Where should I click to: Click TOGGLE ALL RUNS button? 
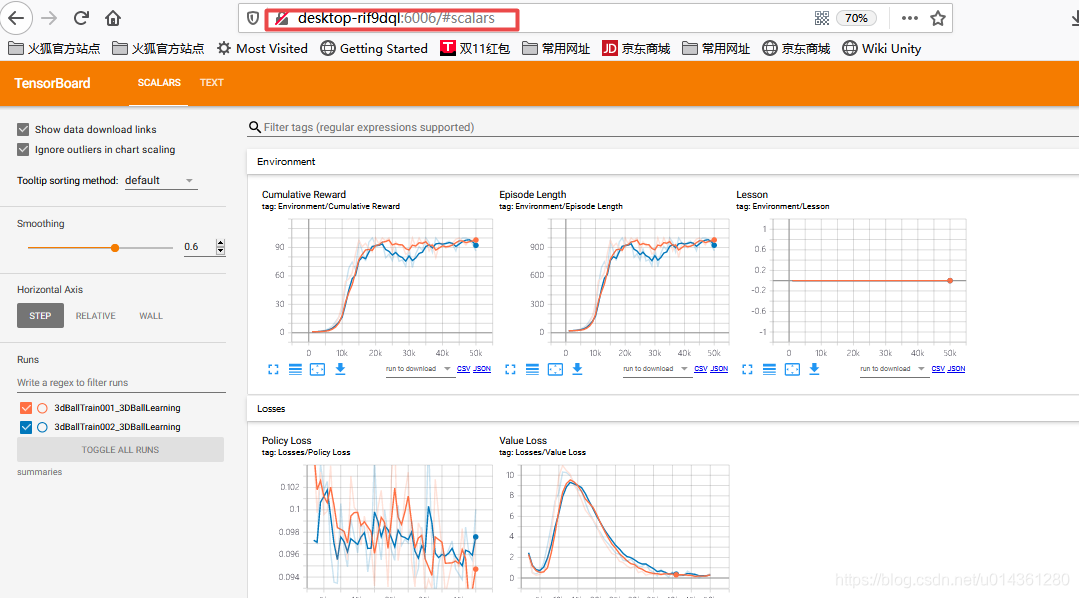[120, 449]
